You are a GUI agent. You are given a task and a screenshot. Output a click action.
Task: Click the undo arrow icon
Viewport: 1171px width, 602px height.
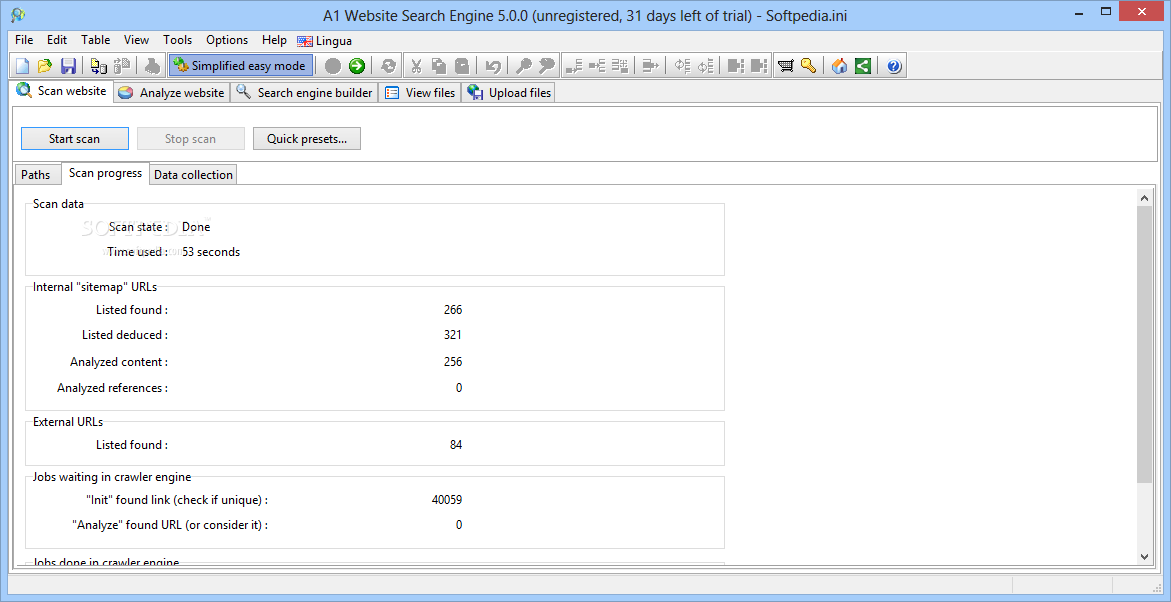click(493, 66)
